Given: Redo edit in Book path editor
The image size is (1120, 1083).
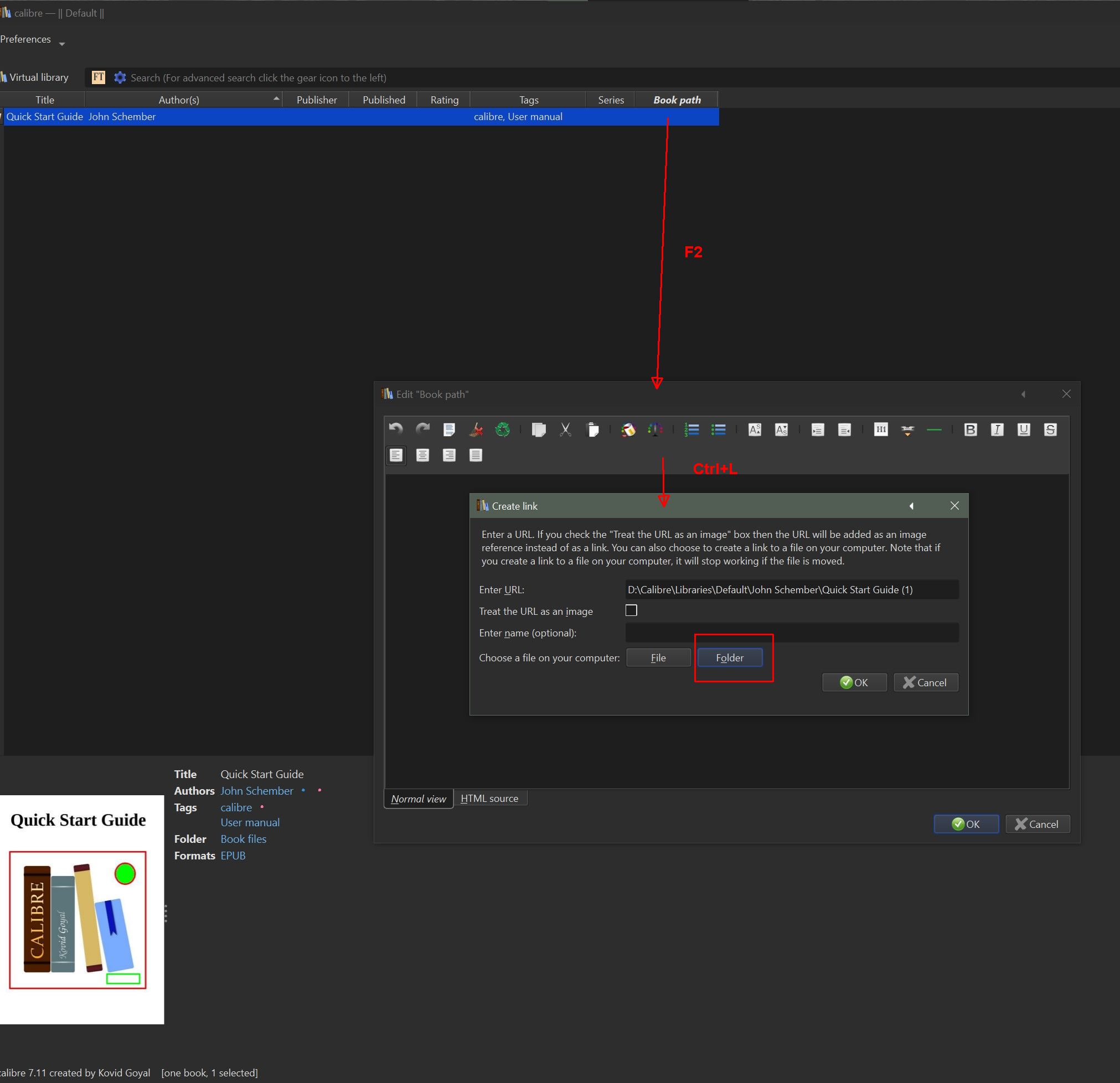Looking at the screenshot, I should (x=422, y=429).
